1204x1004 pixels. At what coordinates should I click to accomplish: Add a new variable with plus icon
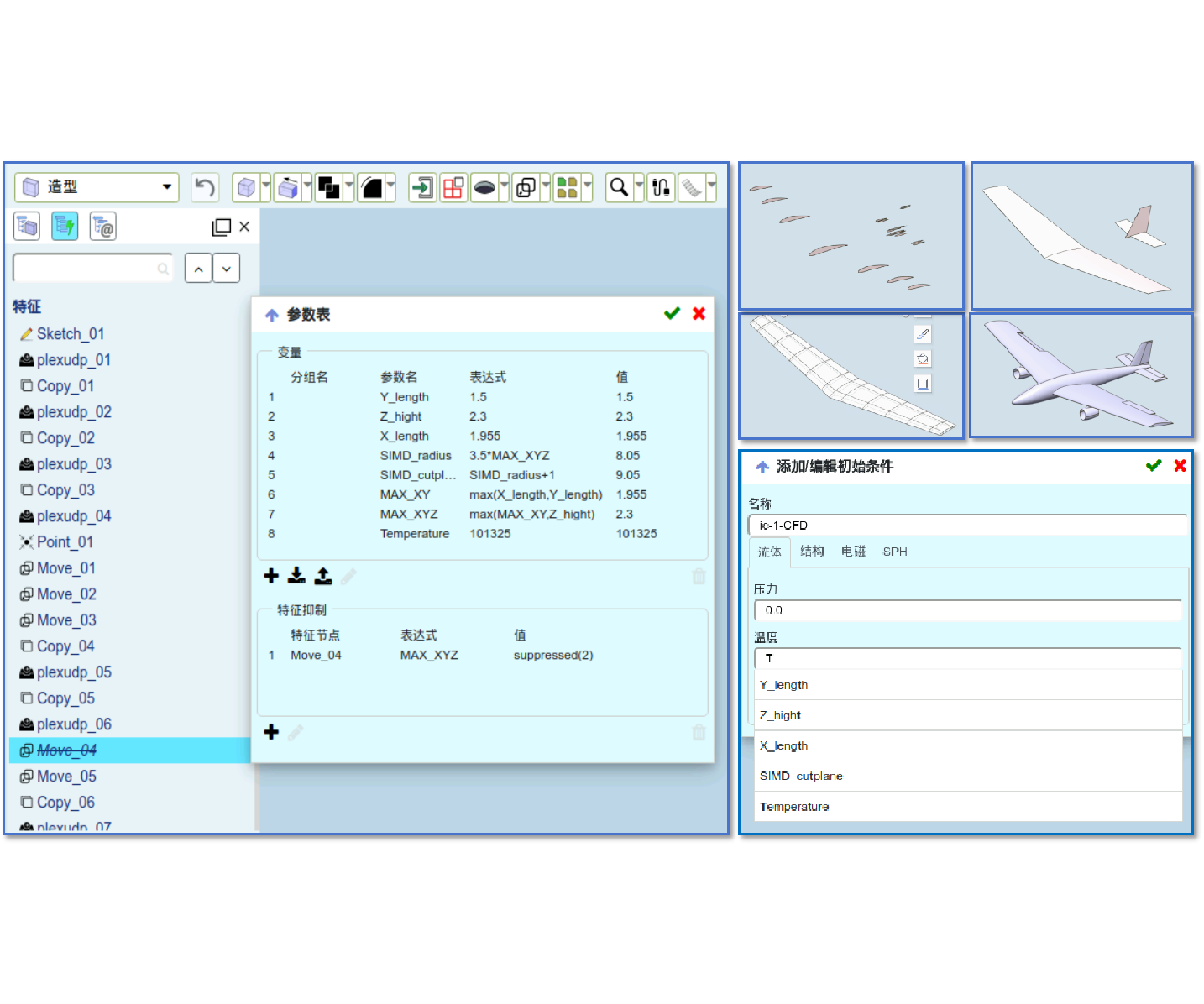[x=271, y=576]
